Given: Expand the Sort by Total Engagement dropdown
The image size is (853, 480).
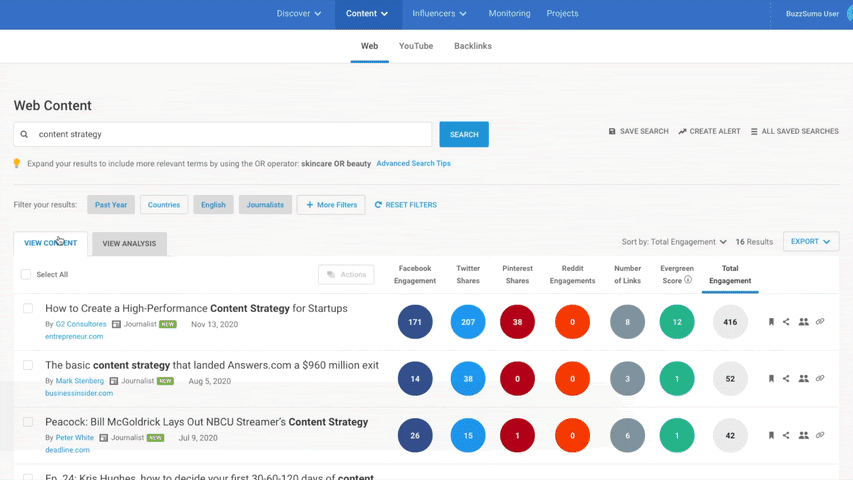Looking at the screenshot, I should [675, 242].
